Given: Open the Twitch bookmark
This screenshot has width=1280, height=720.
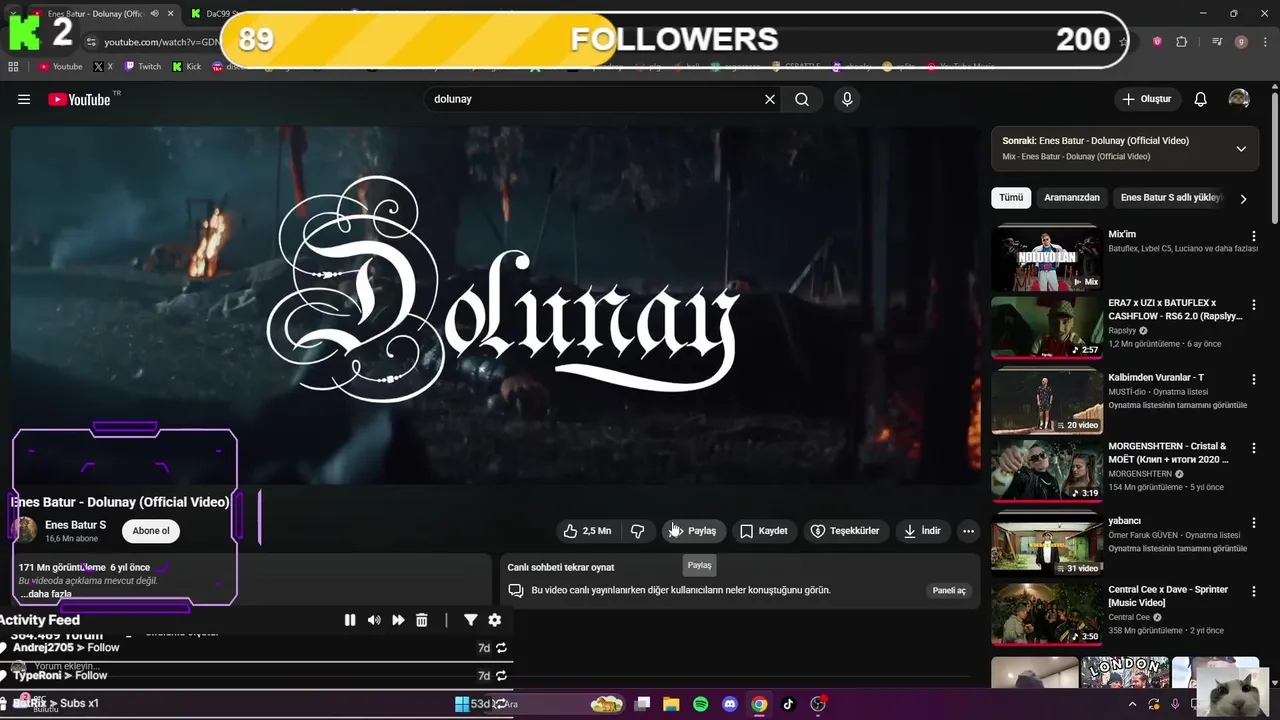Looking at the screenshot, I should (142, 67).
